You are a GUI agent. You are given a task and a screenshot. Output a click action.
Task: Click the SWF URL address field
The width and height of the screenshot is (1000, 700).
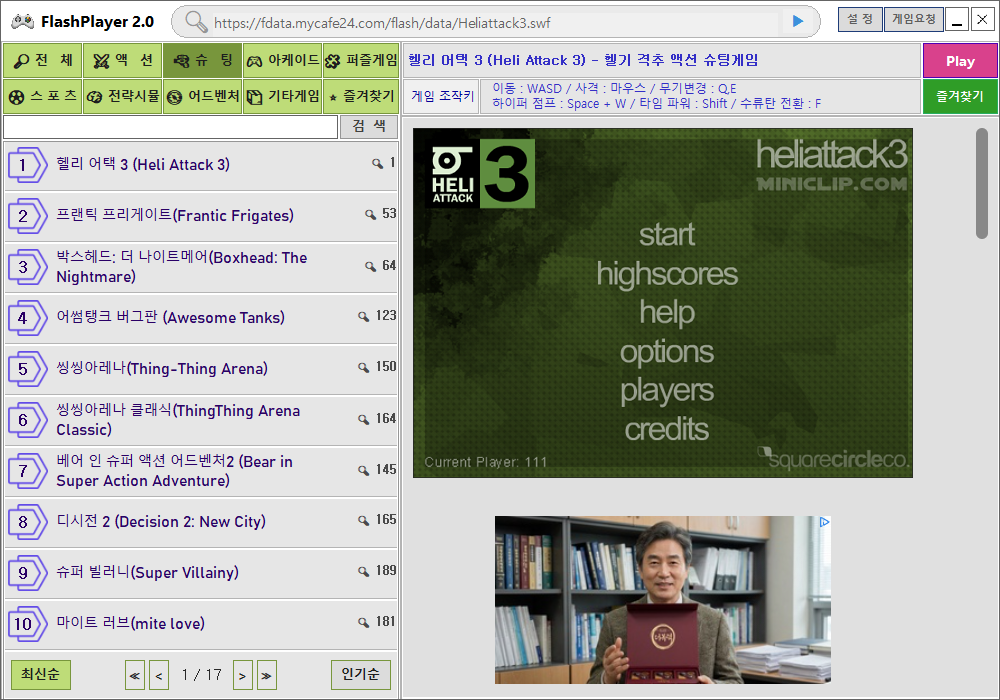[495, 23]
